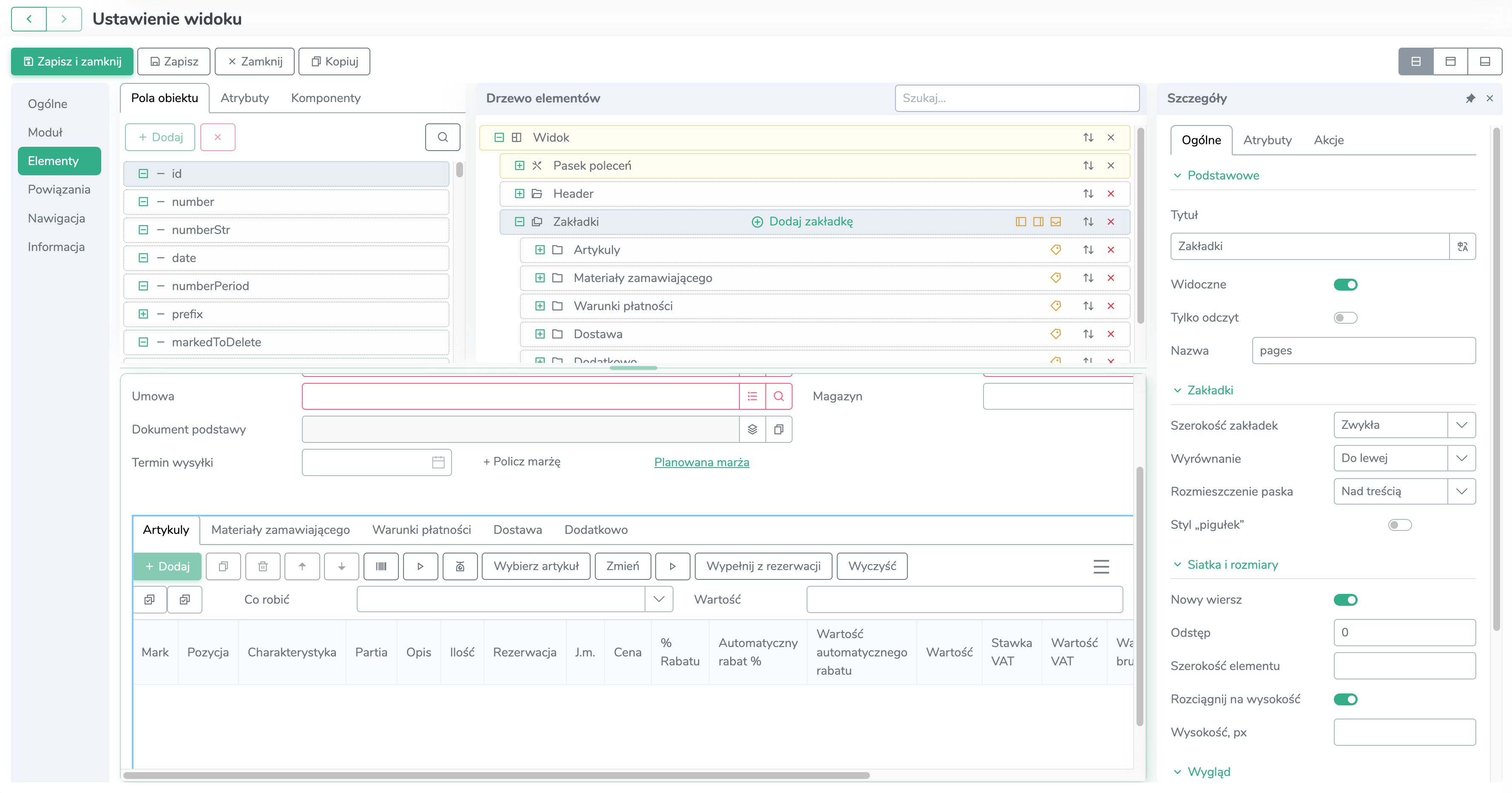
Task: Click search magnifier in Pola obiektu panel
Action: click(443, 137)
